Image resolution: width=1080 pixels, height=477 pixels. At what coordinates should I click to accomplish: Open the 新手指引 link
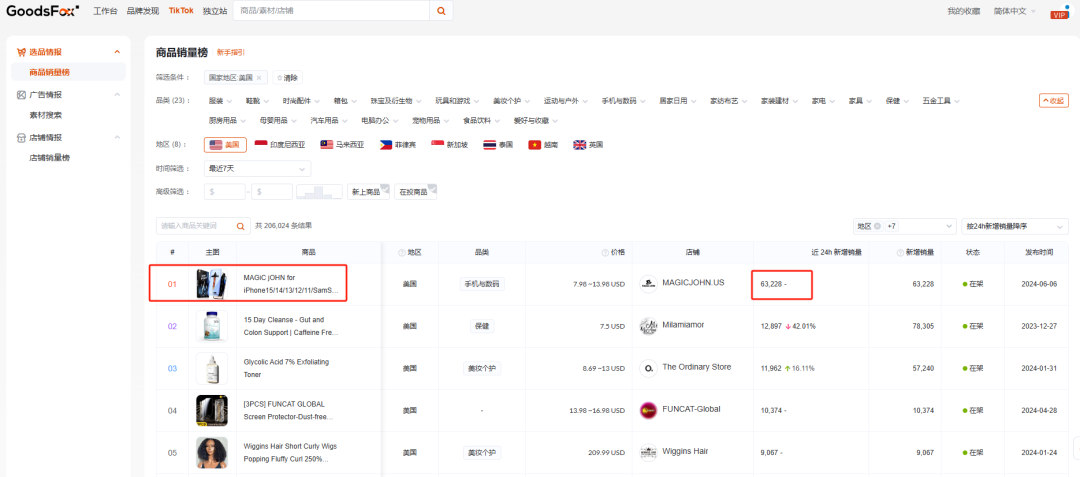tap(231, 52)
